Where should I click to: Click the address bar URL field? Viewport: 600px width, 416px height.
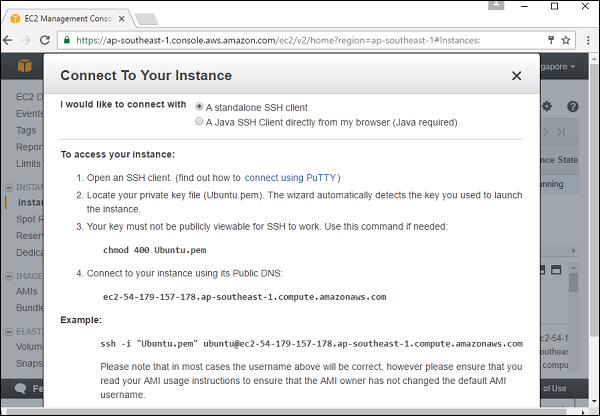click(300, 40)
